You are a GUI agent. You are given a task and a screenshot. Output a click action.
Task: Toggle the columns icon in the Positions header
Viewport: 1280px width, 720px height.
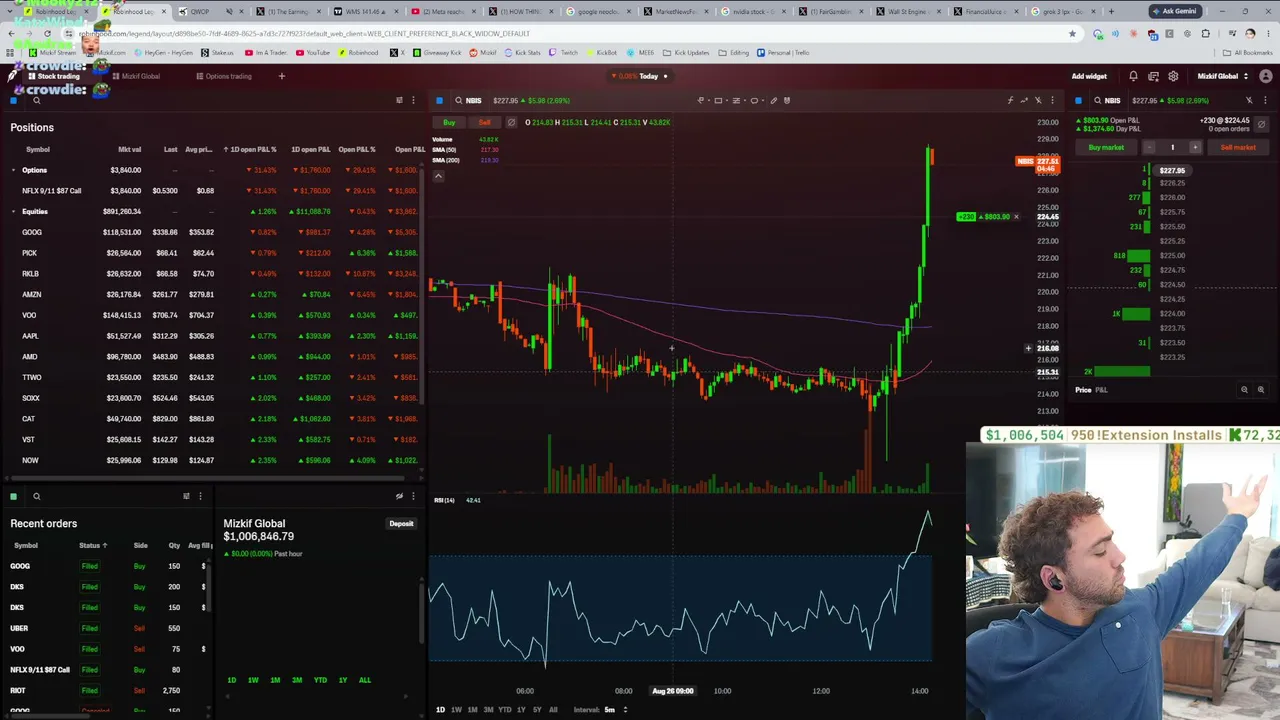click(x=399, y=100)
